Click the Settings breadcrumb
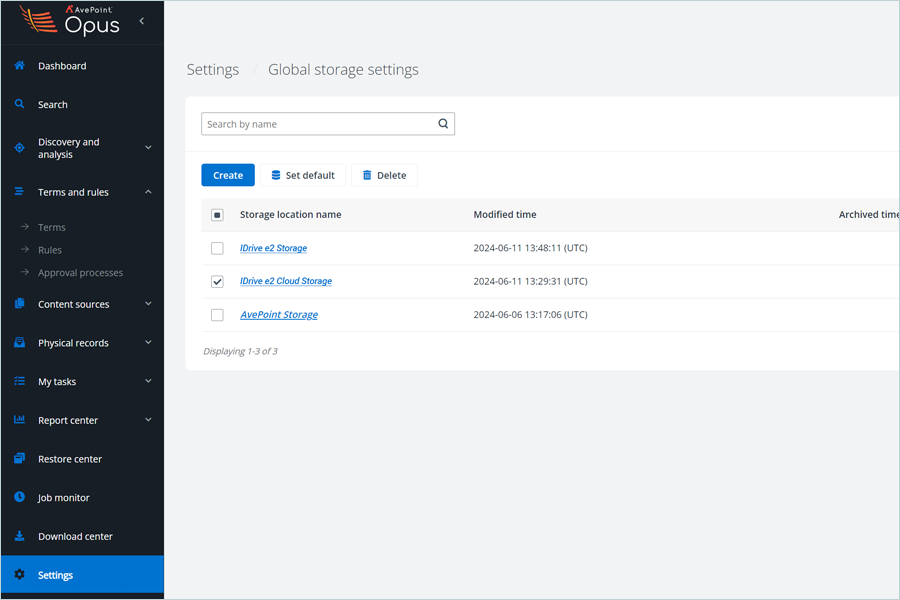This screenshot has height=600, width=900. pos(213,69)
